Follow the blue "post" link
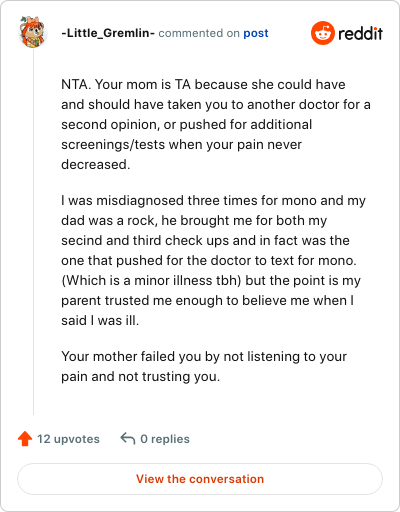400x512 pixels. (256, 33)
